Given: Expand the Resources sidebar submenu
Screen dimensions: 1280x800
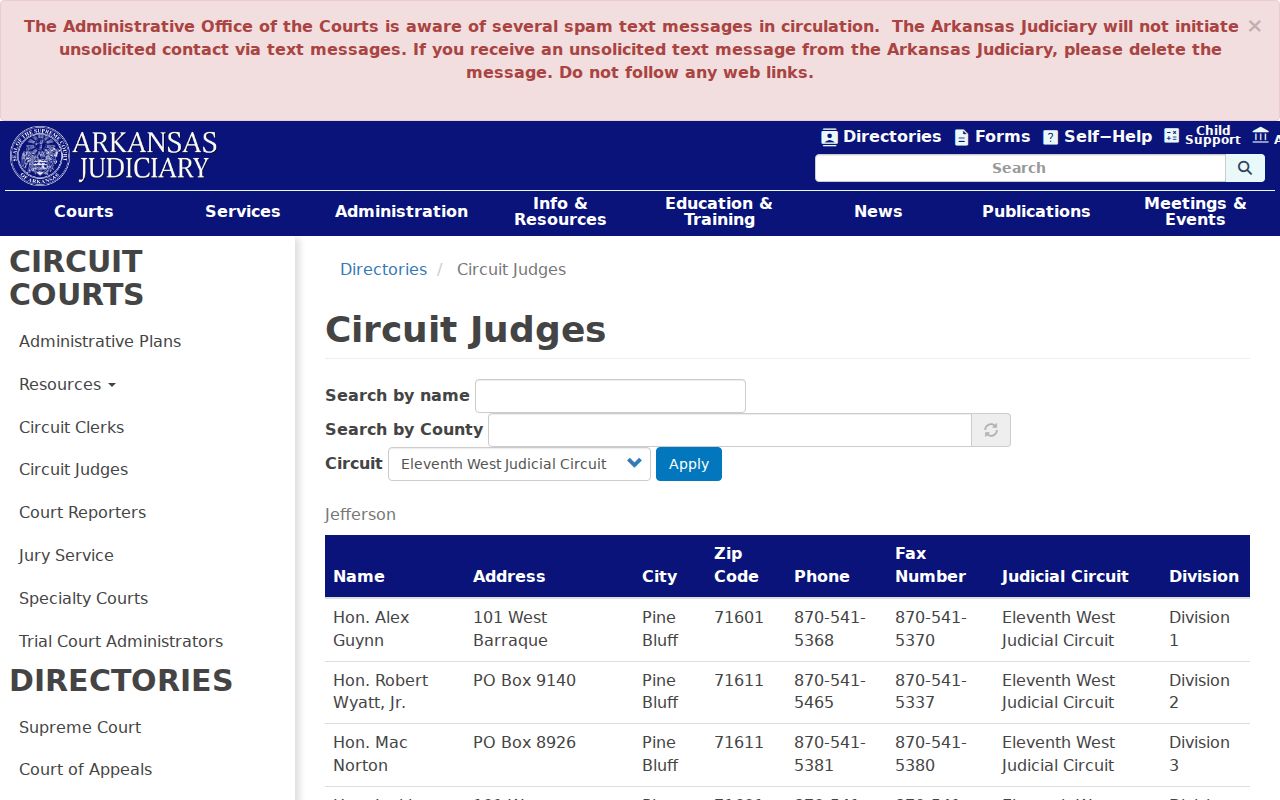Looking at the screenshot, I should pyautogui.click(x=67, y=384).
